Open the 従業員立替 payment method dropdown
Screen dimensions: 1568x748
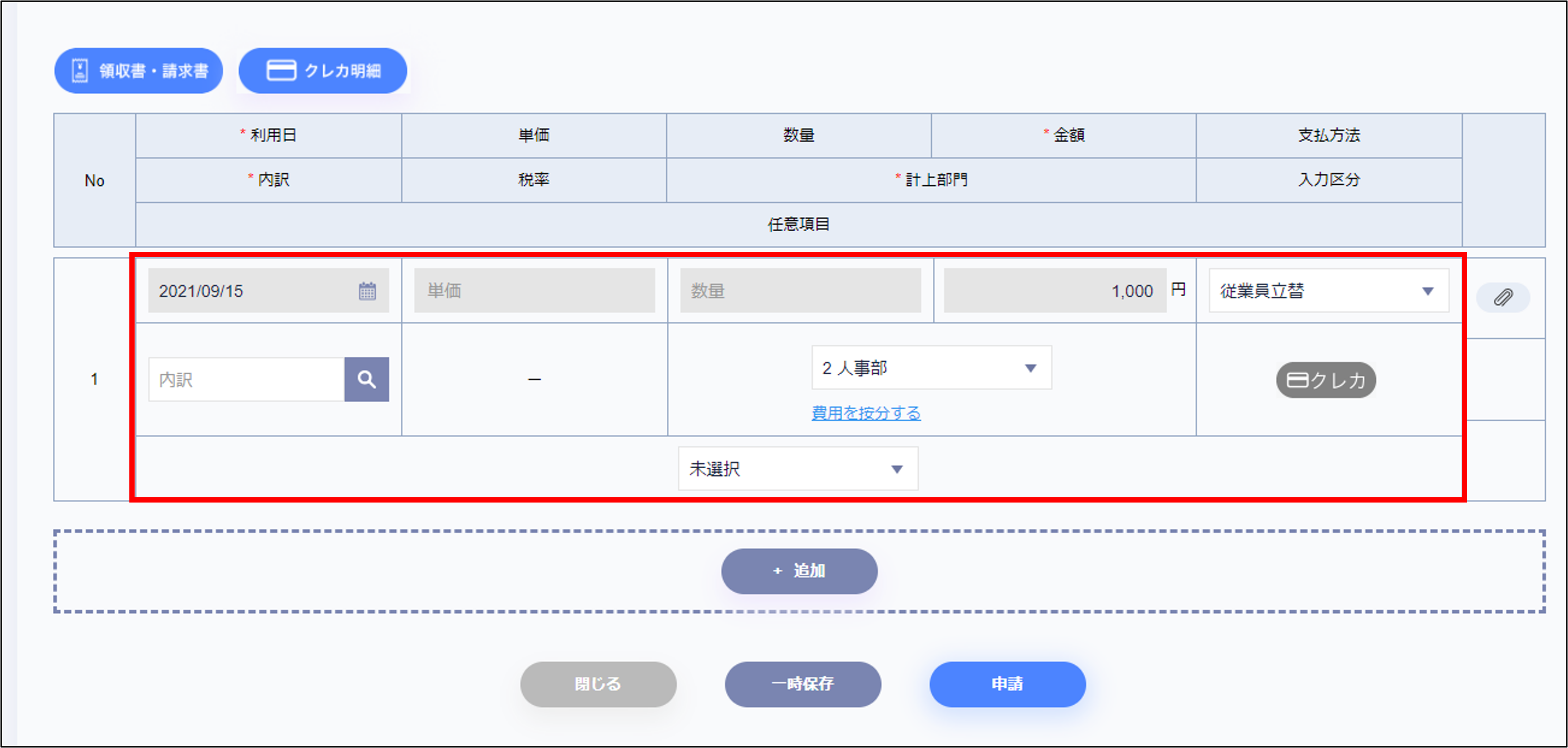tap(1328, 291)
